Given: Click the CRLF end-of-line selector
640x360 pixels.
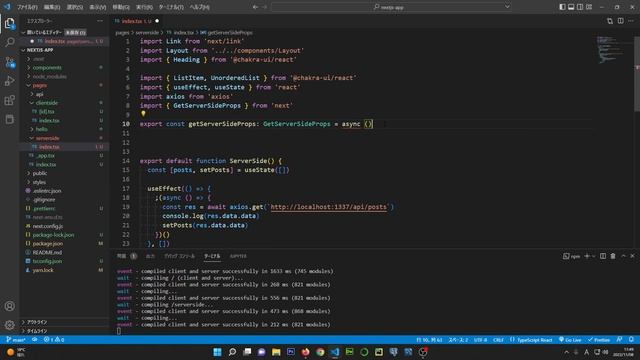Looking at the screenshot, I should pyautogui.click(x=498, y=340).
